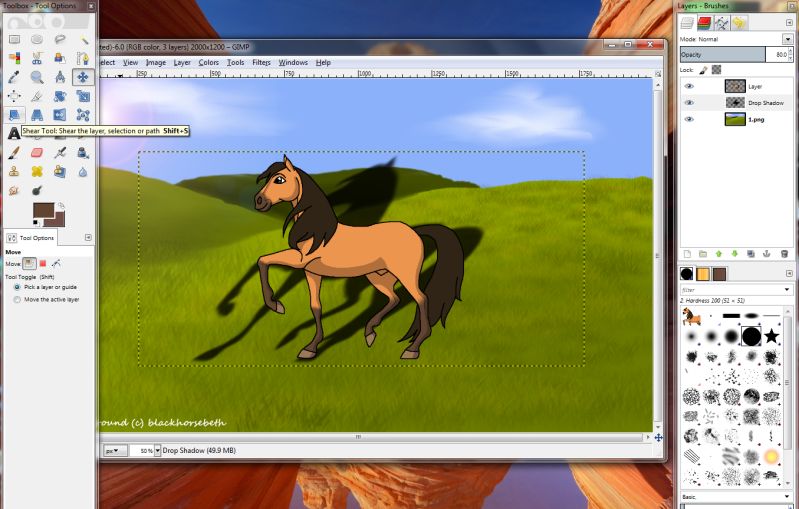Switch to the Channels tab

(x=704, y=23)
